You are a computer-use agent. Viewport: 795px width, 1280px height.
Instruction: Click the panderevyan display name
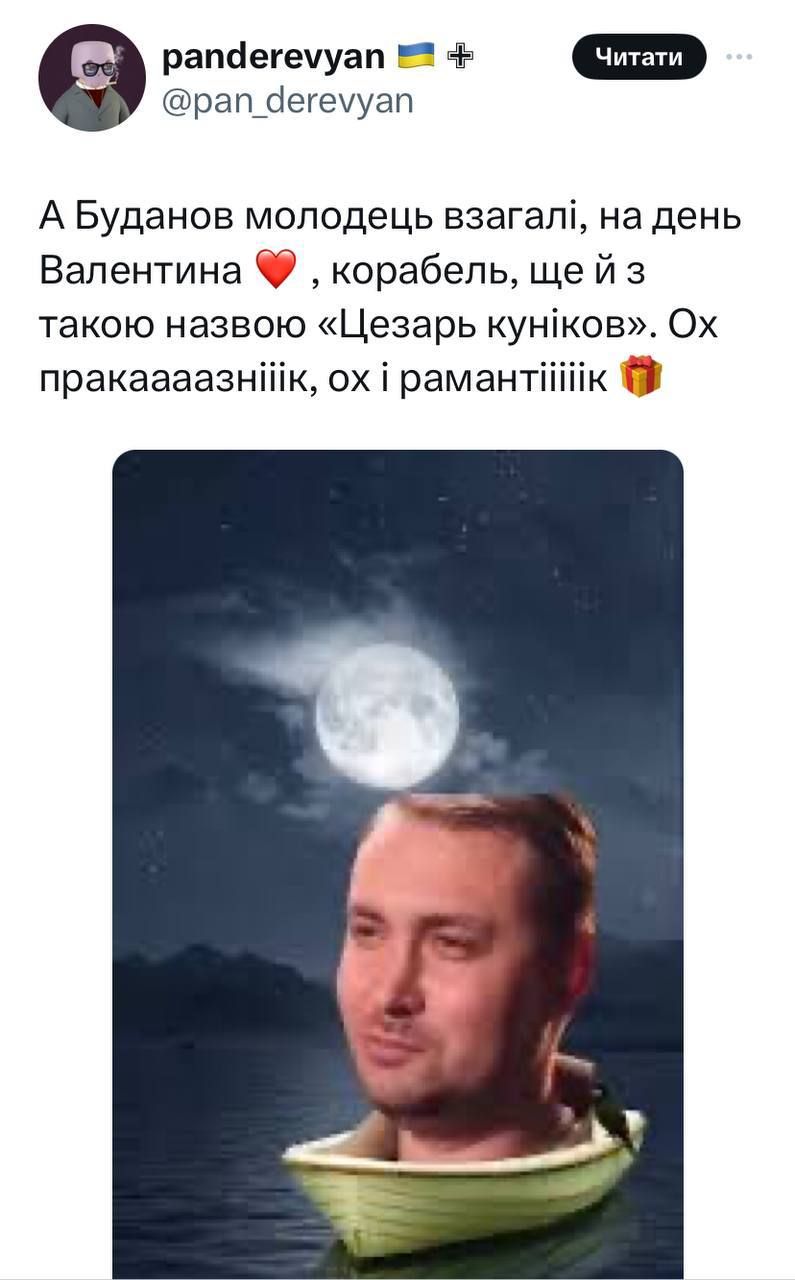273,57
